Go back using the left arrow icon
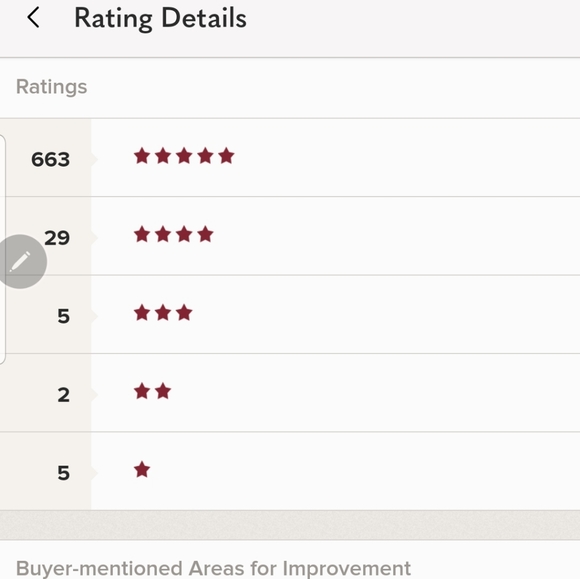The width and height of the screenshot is (580, 579). click(x=33, y=17)
